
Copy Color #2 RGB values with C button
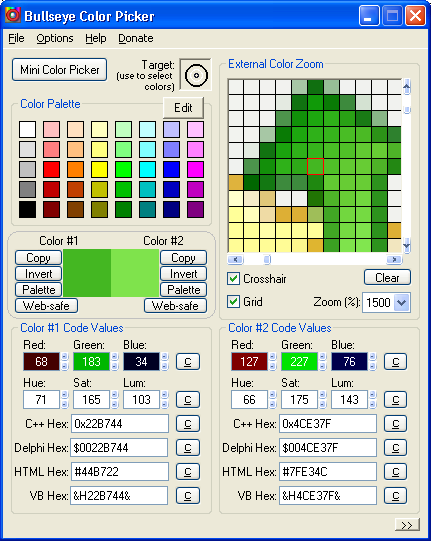(396, 362)
